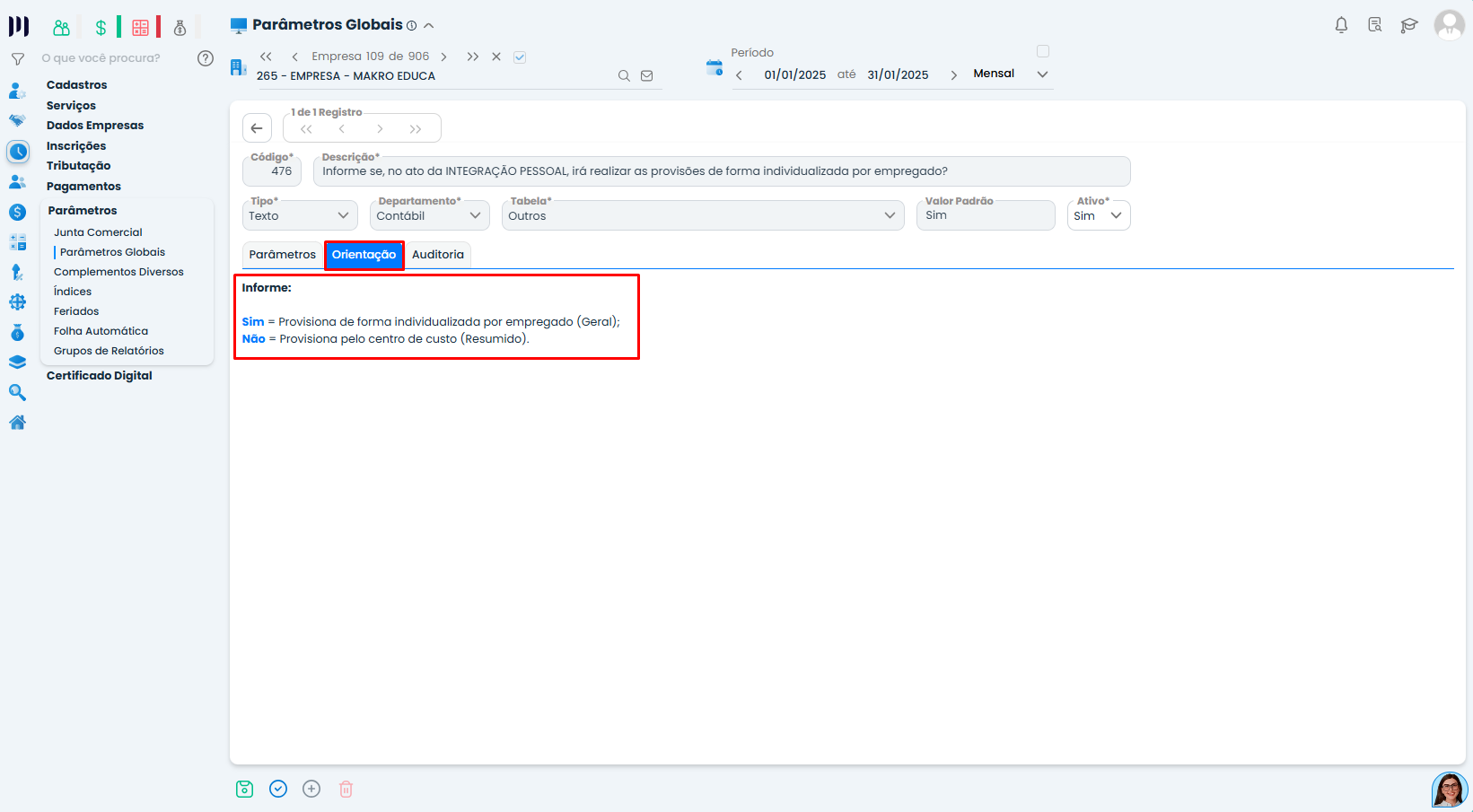Open Junta Comercial in sidebar
This screenshot has height=812, width=1473.
tap(98, 232)
